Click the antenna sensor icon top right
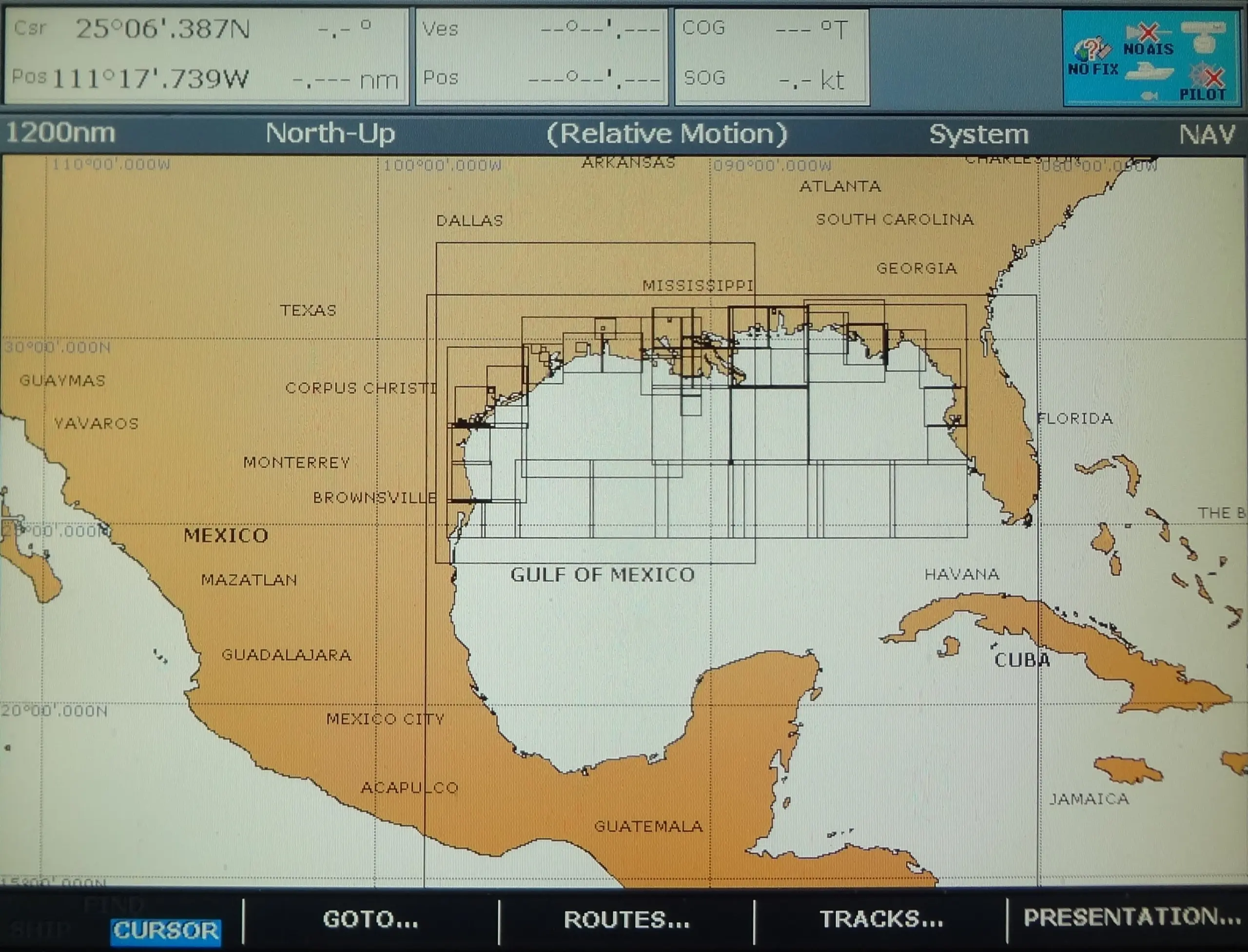Image resolution: width=1248 pixels, height=952 pixels. pyautogui.click(x=1204, y=34)
